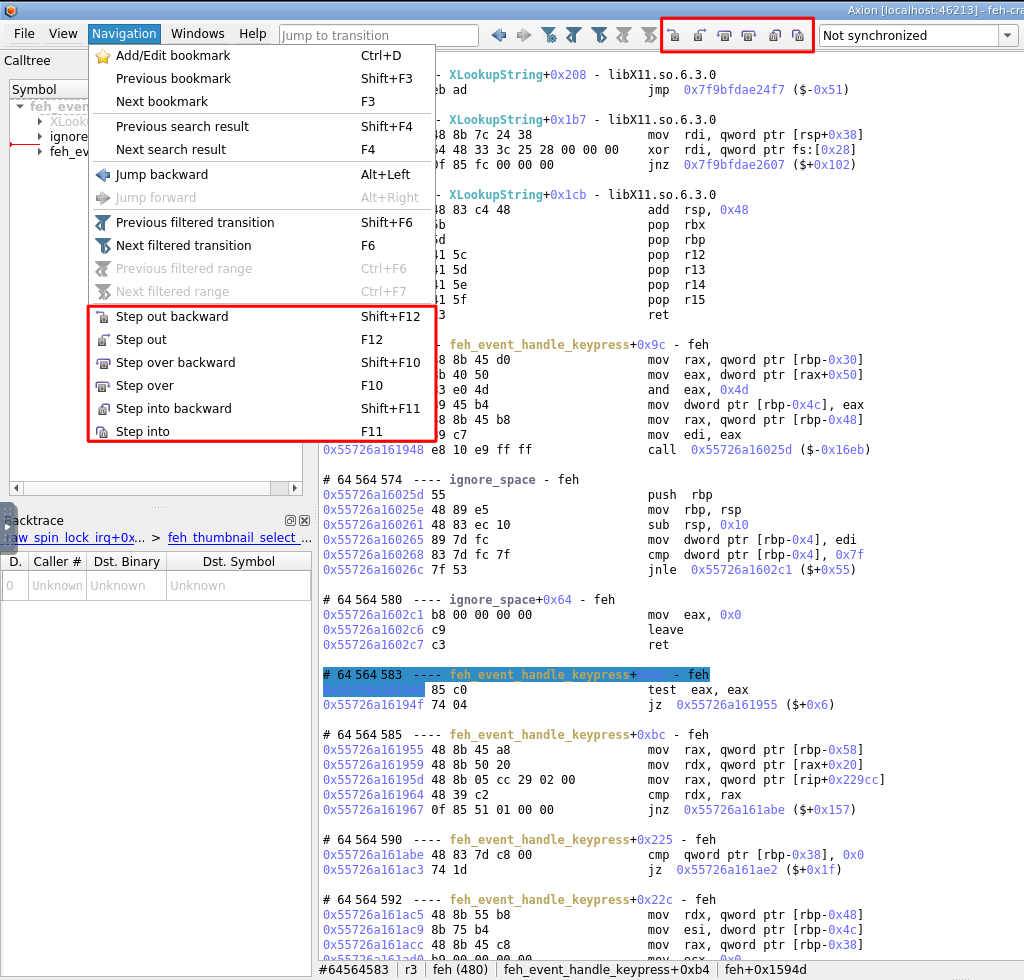
Task: Select the Previous filtered transition funnel icon
Action: tap(573, 34)
